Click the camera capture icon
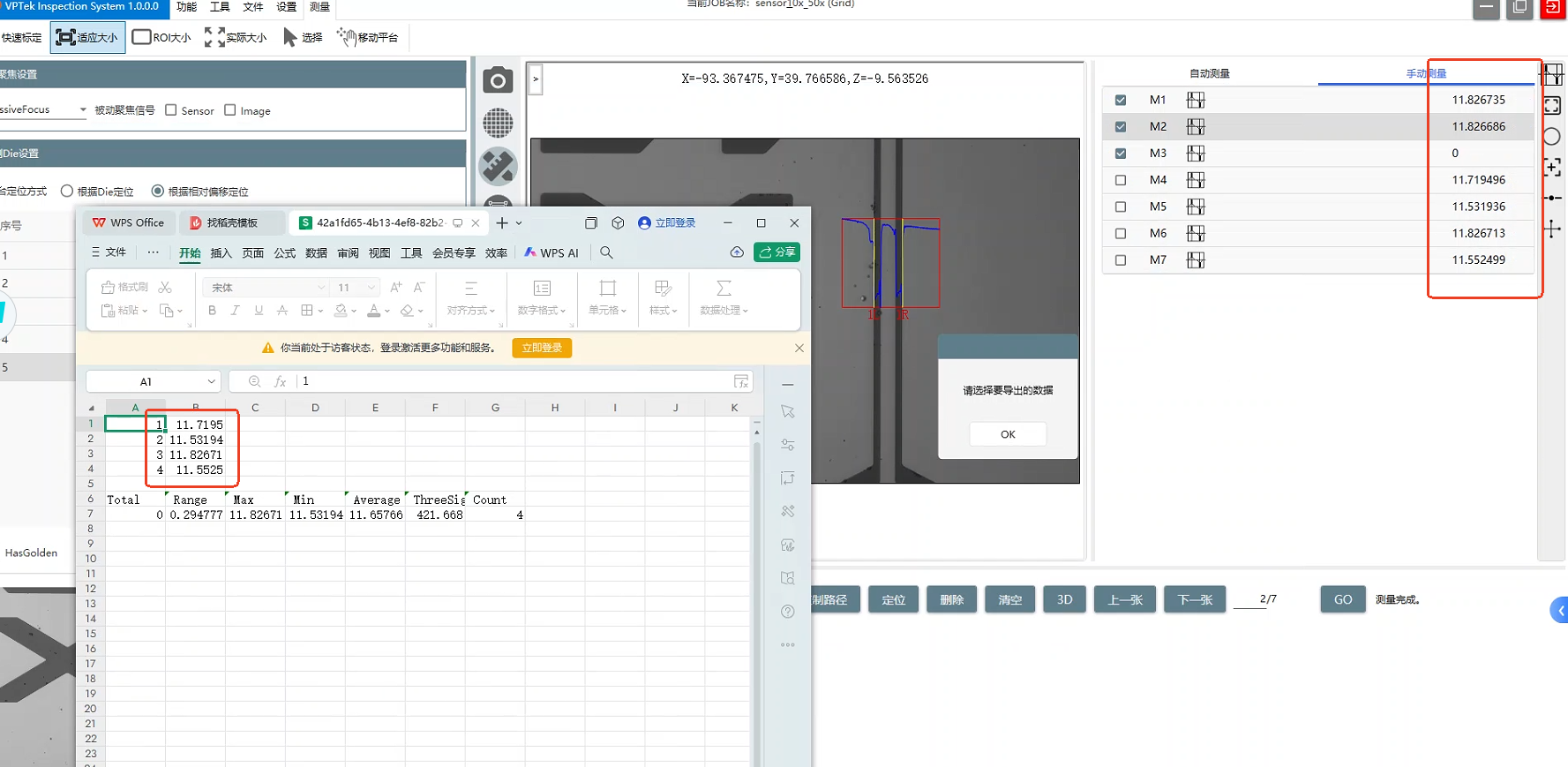The width and height of the screenshot is (1568, 767). point(498,81)
